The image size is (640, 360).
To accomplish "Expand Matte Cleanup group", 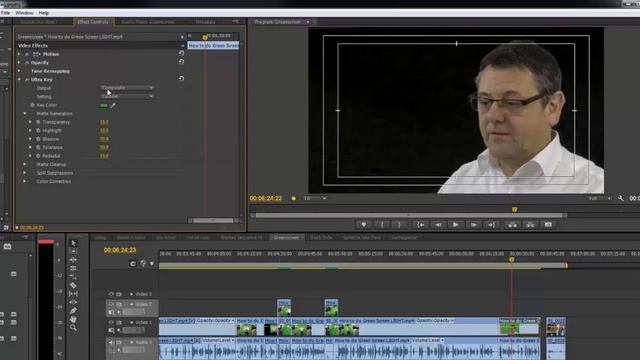I will tap(25, 164).
